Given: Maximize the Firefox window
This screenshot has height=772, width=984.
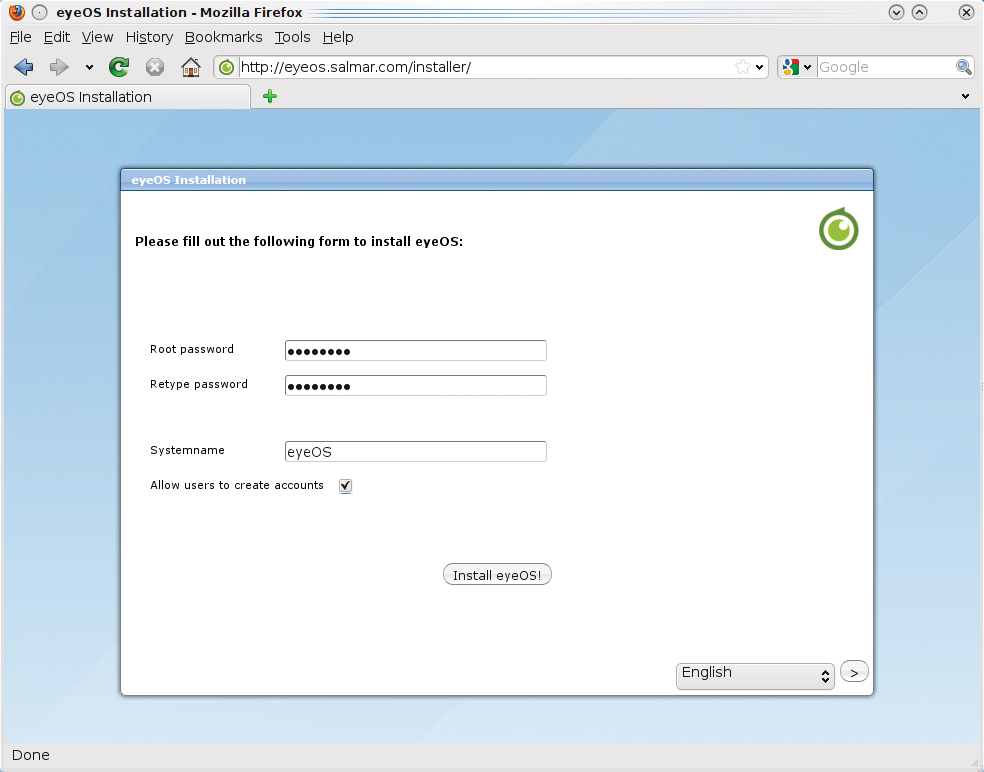Looking at the screenshot, I should pyautogui.click(x=919, y=12).
